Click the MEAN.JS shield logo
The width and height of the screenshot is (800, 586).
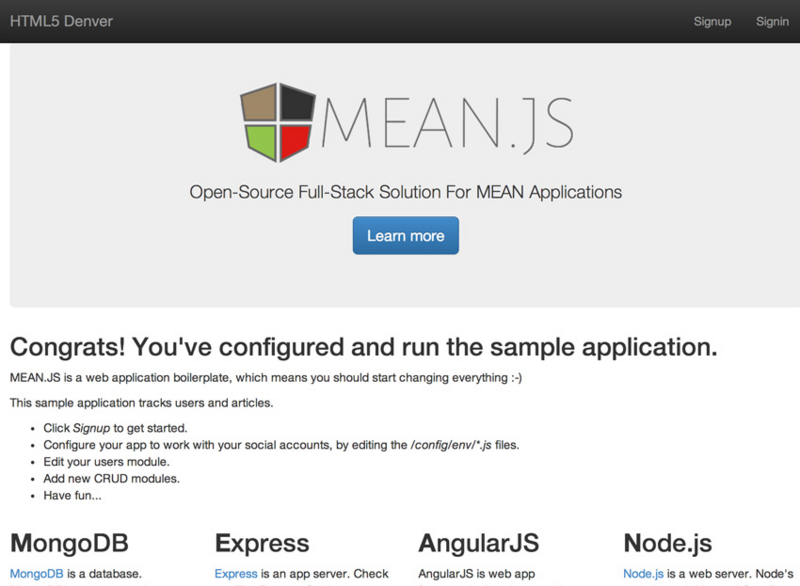tap(278, 122)
